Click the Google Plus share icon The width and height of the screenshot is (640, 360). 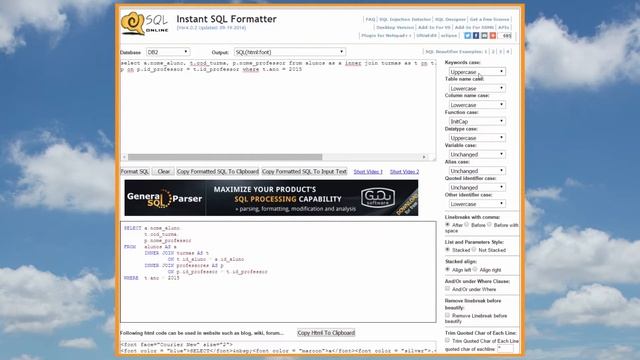pyautogui.click(x=493, y=36)
